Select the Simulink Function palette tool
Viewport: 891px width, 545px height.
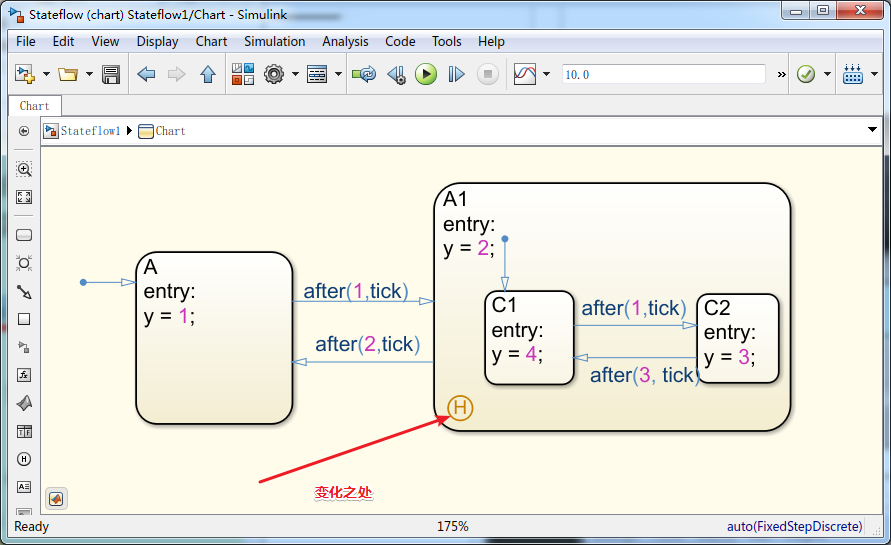pyautogui.click(x=24, y=347)
